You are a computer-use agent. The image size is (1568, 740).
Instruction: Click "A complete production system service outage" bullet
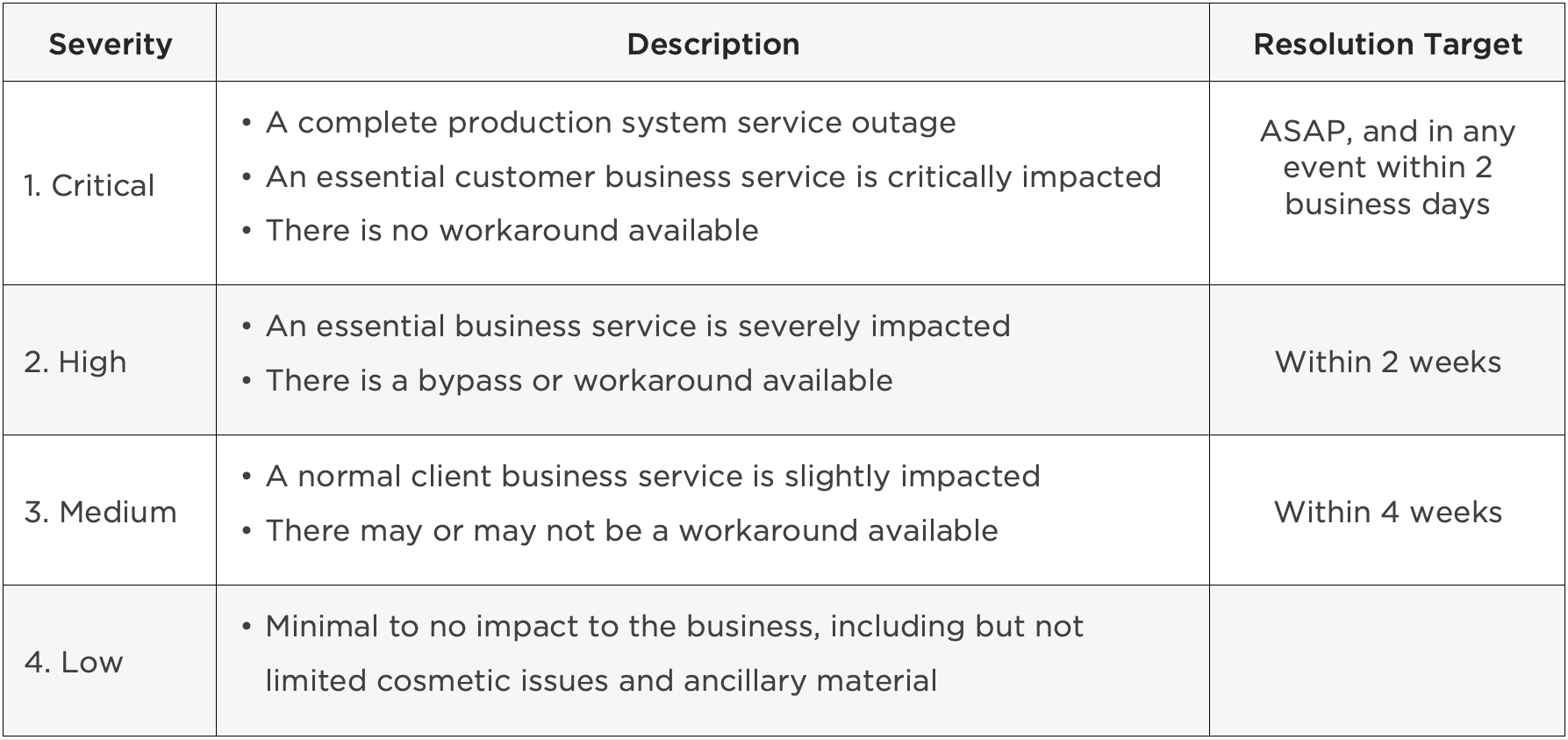pos(611,122)
